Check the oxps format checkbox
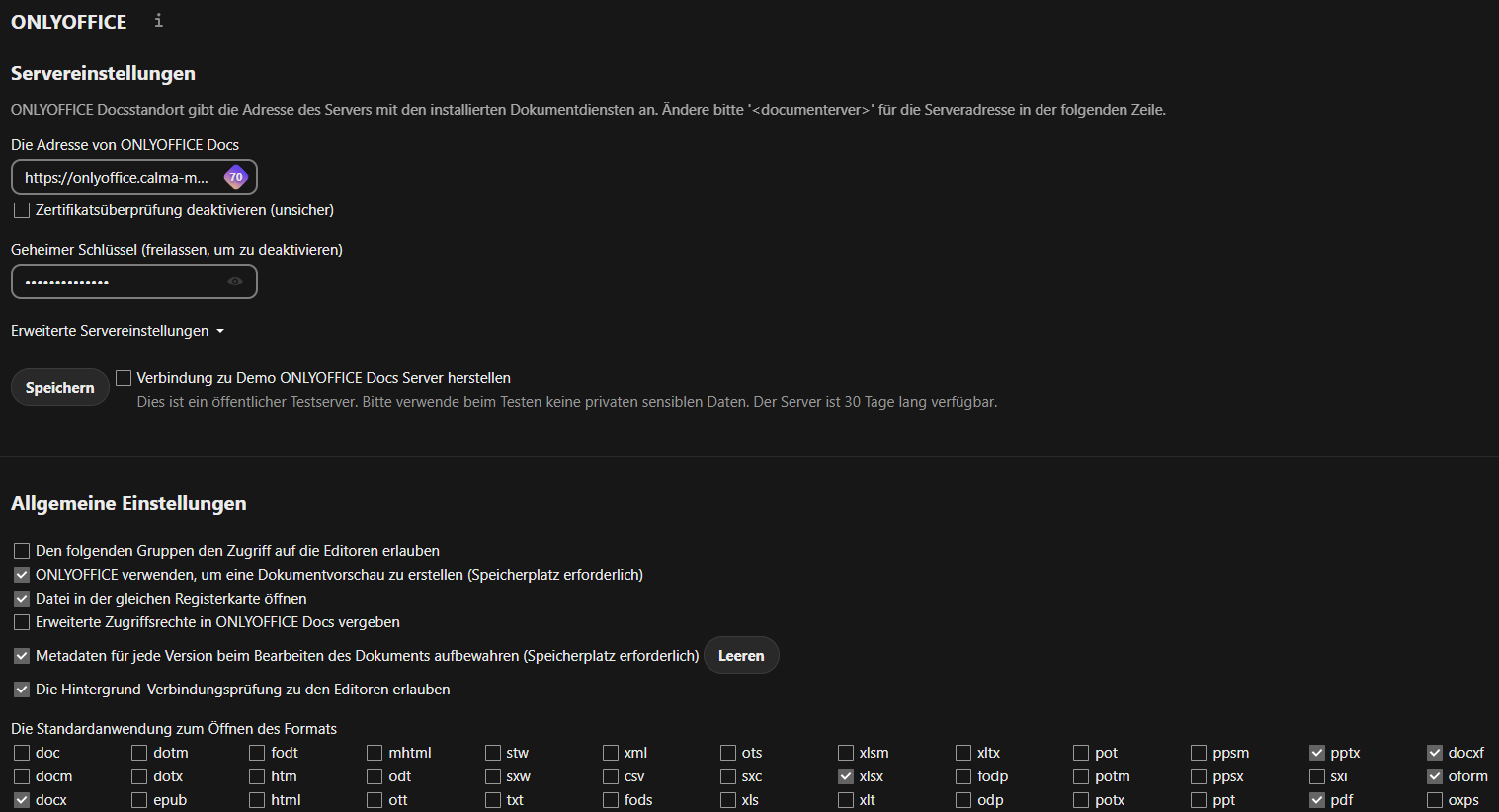The height and width of the screenshot is (812, 1499). [x=1435, y=800]
